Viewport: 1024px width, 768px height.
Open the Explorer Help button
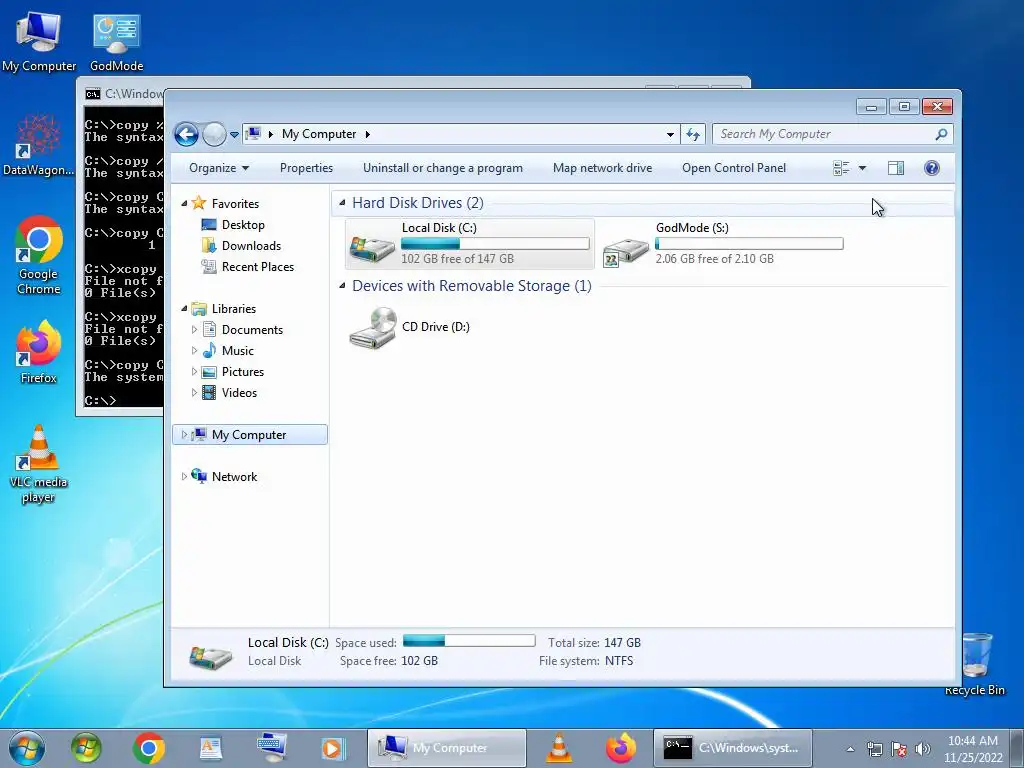pos(932,168)
